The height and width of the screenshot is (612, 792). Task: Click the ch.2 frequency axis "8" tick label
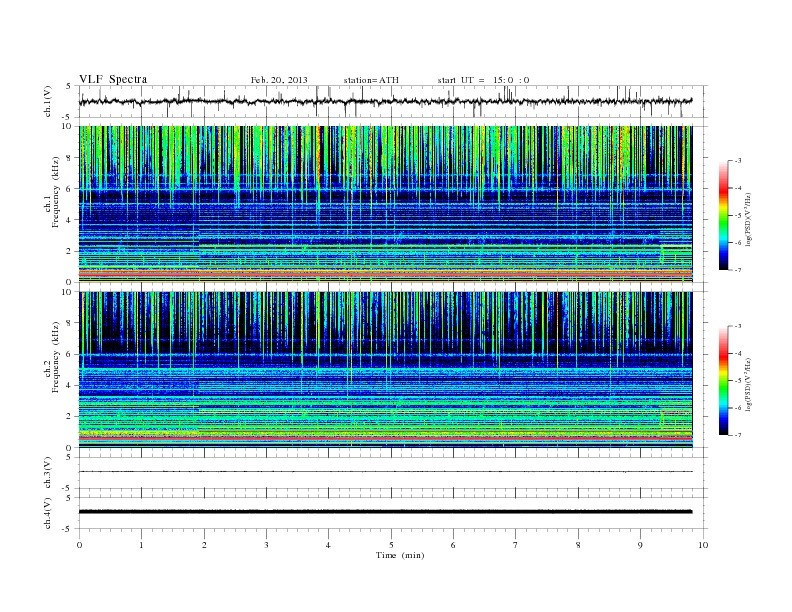coord(69,323)
